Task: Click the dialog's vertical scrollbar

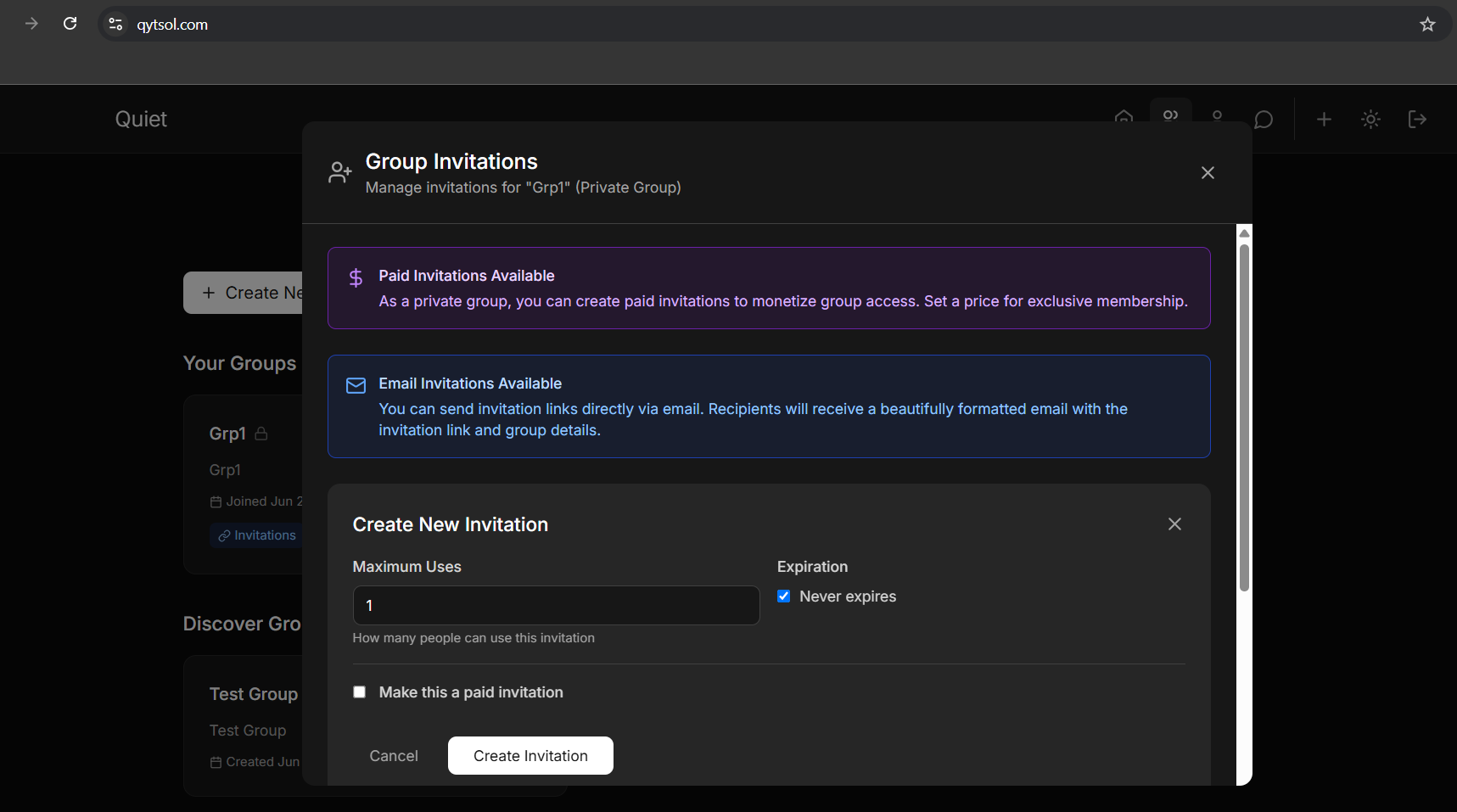Action: coord(1244,416)
